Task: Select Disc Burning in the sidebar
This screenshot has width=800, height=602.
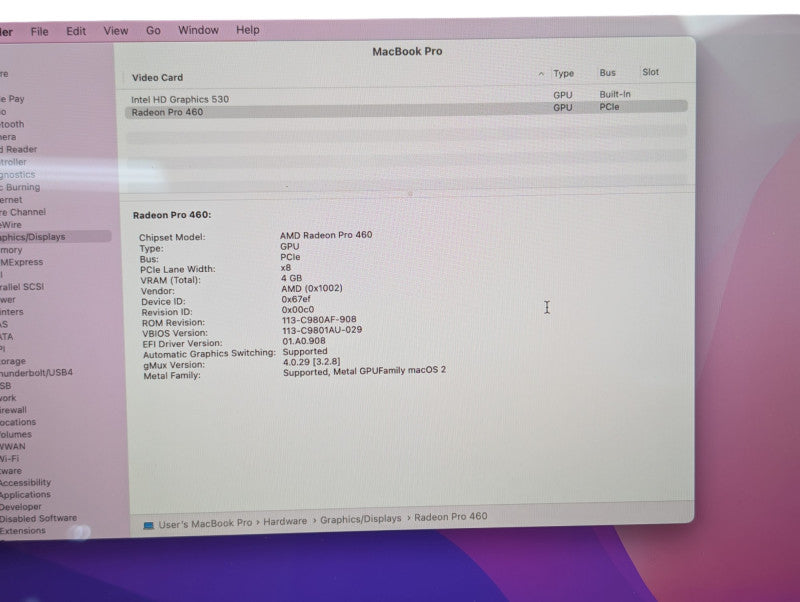Action: 20,187
